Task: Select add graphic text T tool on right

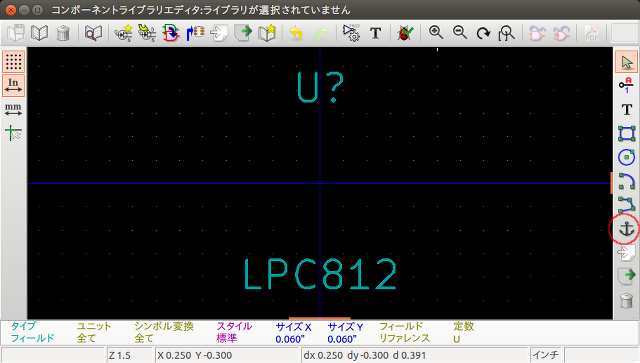Action: (627, 109)
